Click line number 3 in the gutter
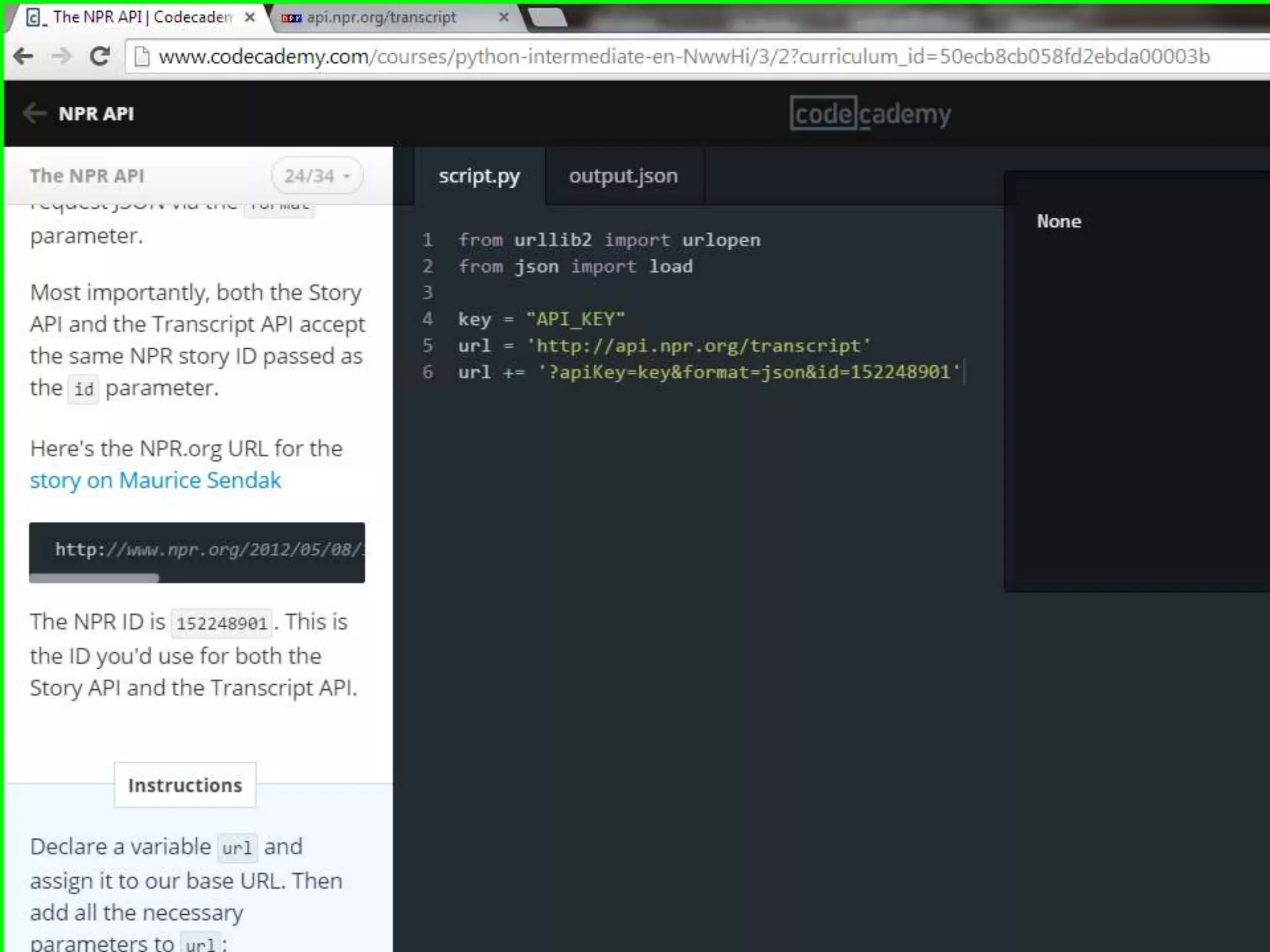Screen dimensions: 1270x952 pyautogui.click(x=427, y=293)
